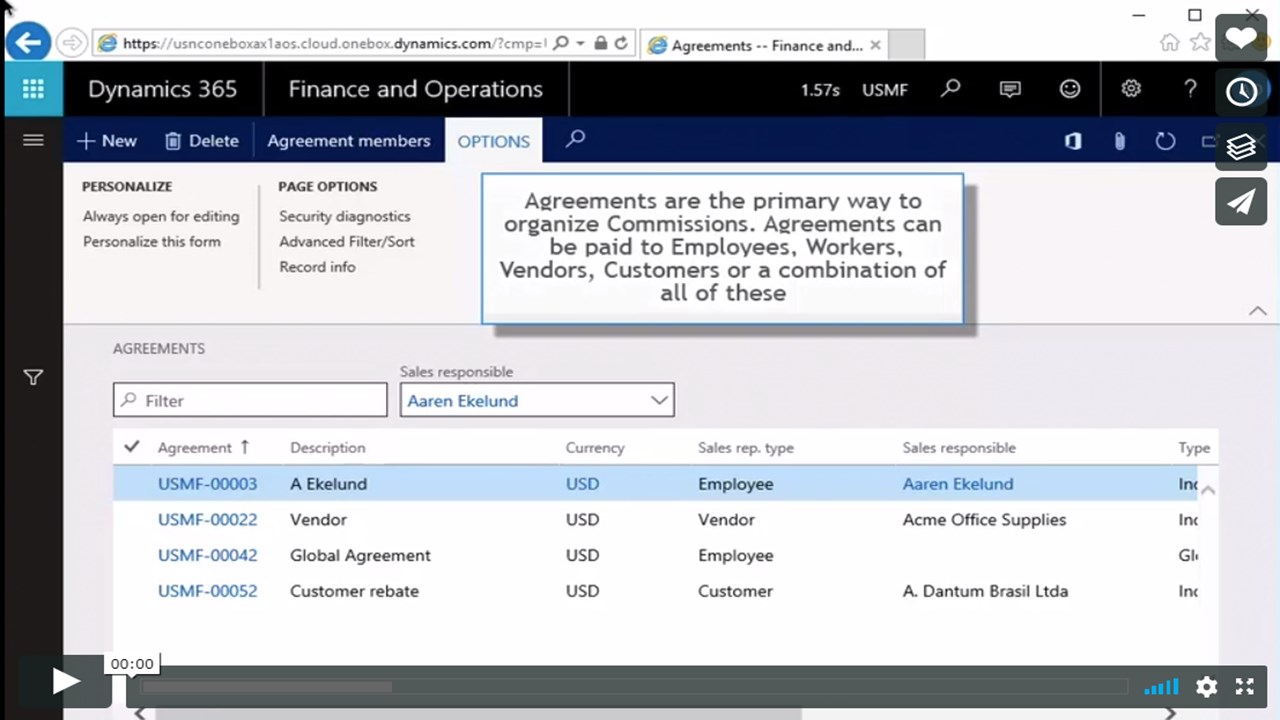
Task: Open in Microsoft Office icon
Action: (x=1073, y=141)
